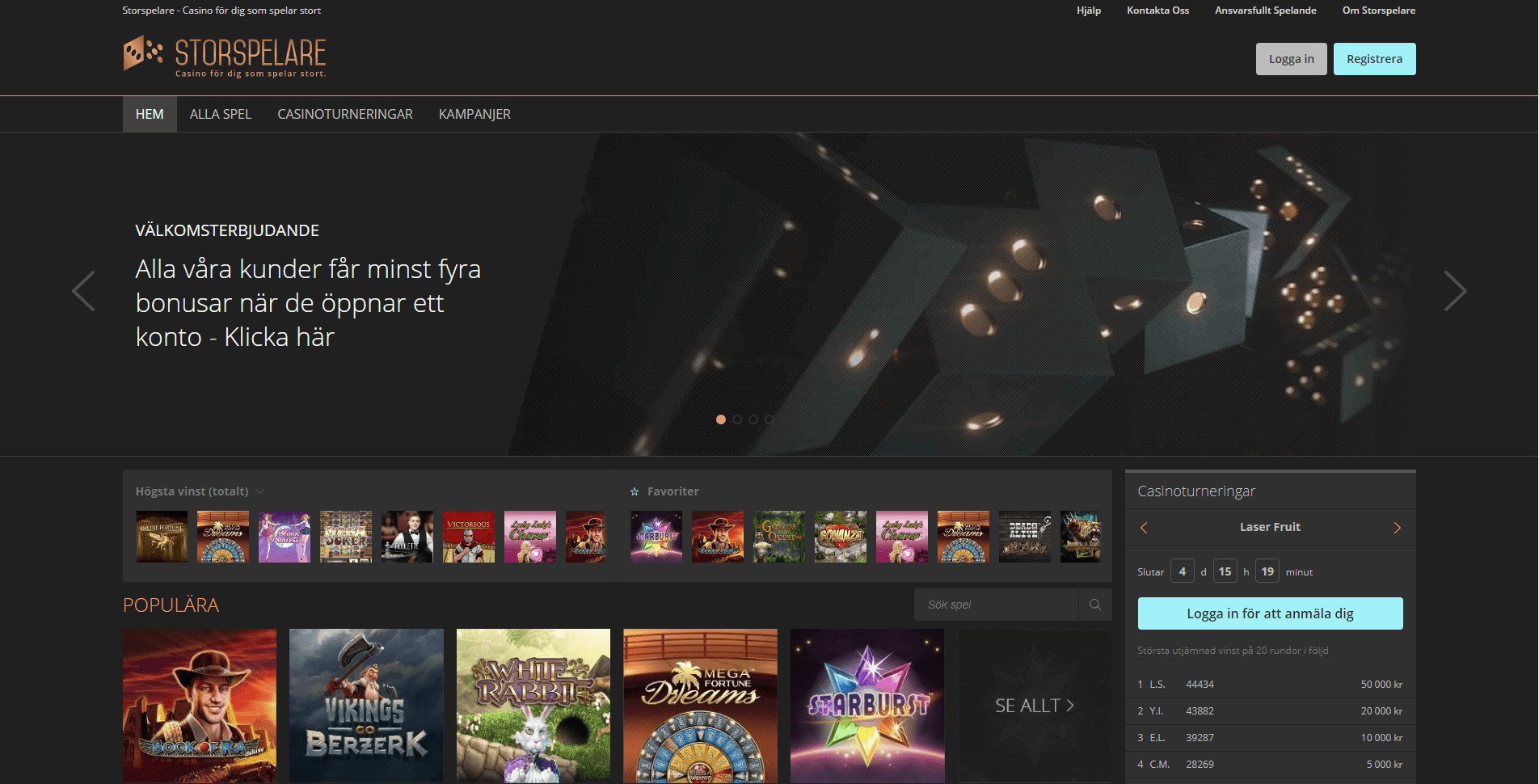Image resolution: width=1539 pixels, height=784 pixels.
Task: Open Vikings Go Berzerk thumbnail
Action: [x=366, y=706]
